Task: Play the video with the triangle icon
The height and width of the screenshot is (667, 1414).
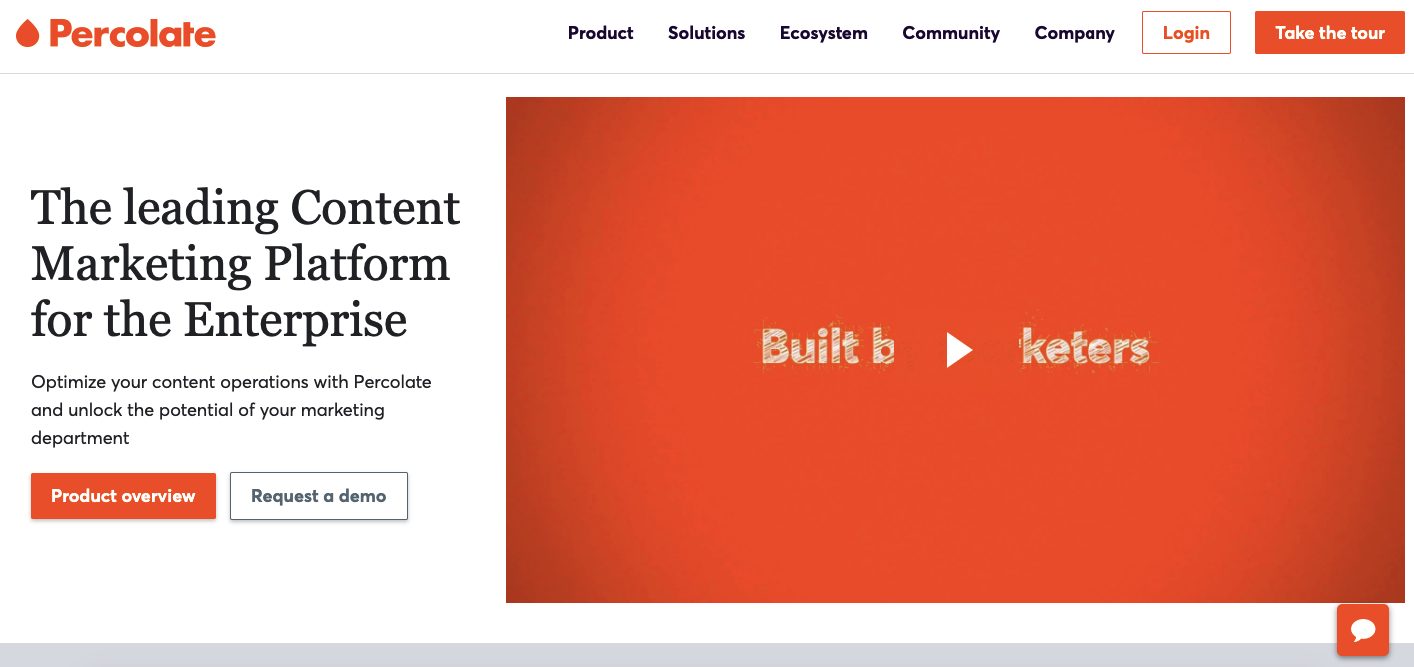Action: (959, 350)
